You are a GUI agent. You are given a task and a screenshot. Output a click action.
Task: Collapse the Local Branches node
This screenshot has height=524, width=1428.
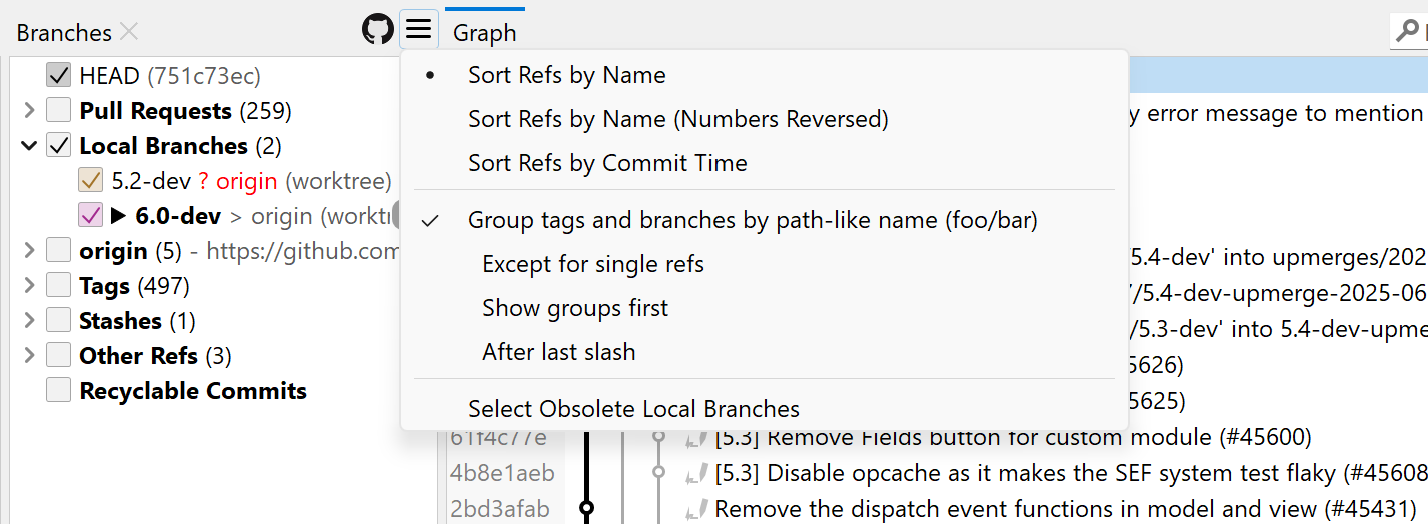click(x=28, y=146)
